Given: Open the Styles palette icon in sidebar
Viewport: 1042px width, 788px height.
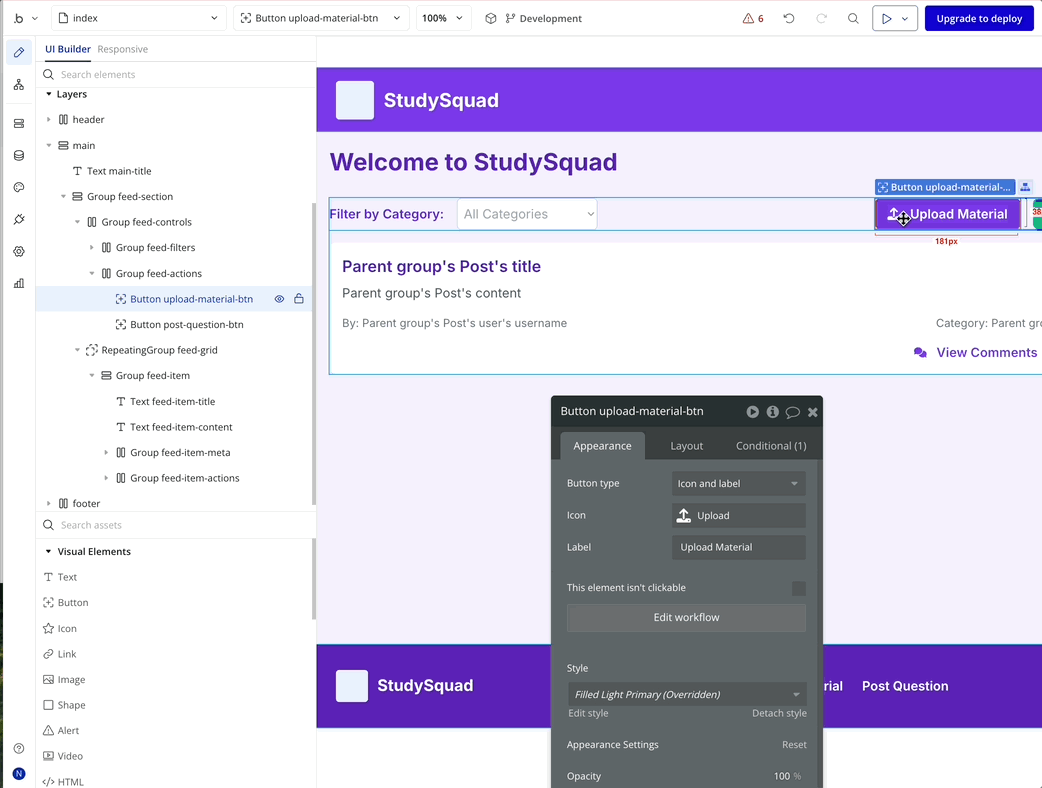Looking at the screenshot, I should pyautogui.click(x=19, y=188).
